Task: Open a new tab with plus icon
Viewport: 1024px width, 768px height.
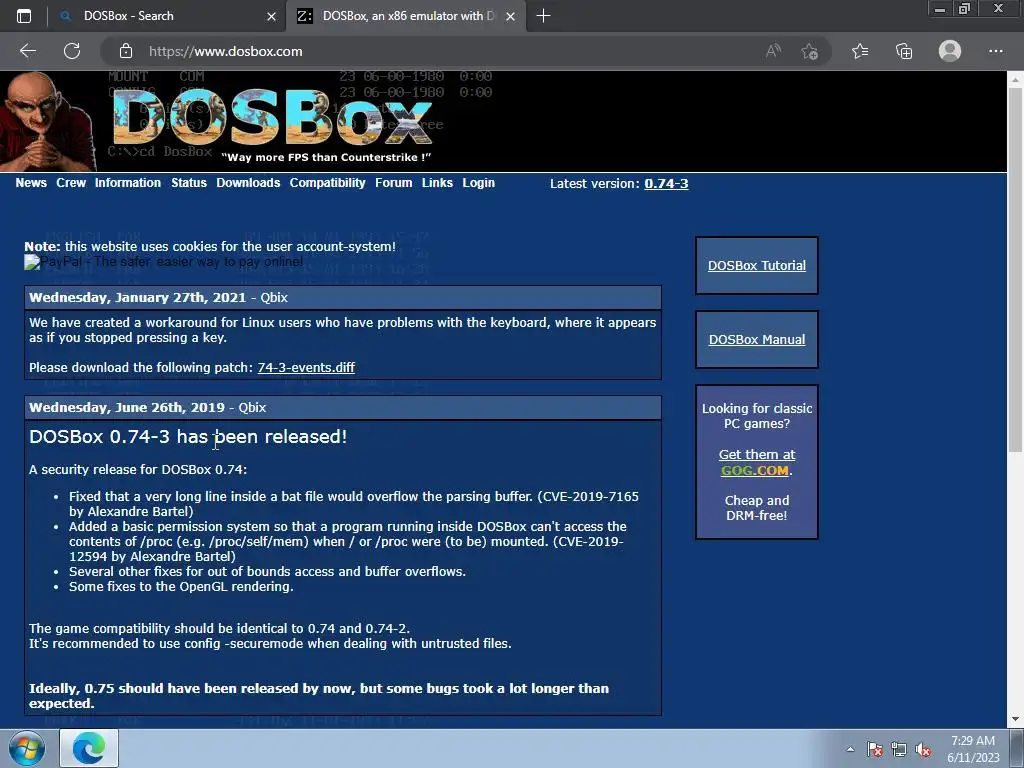Action: 543,16
